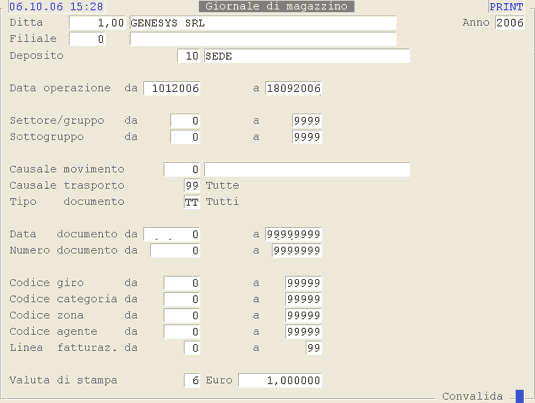Click the empty Filiale description field
This screenshot has width=535, height=403.
tap(263, 39)
